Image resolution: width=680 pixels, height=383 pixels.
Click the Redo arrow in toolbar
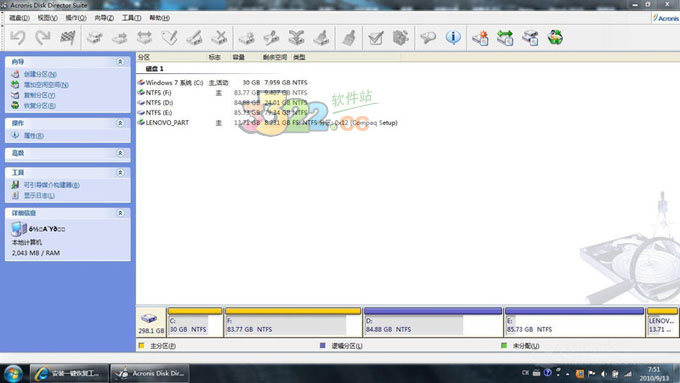point(42,38)
